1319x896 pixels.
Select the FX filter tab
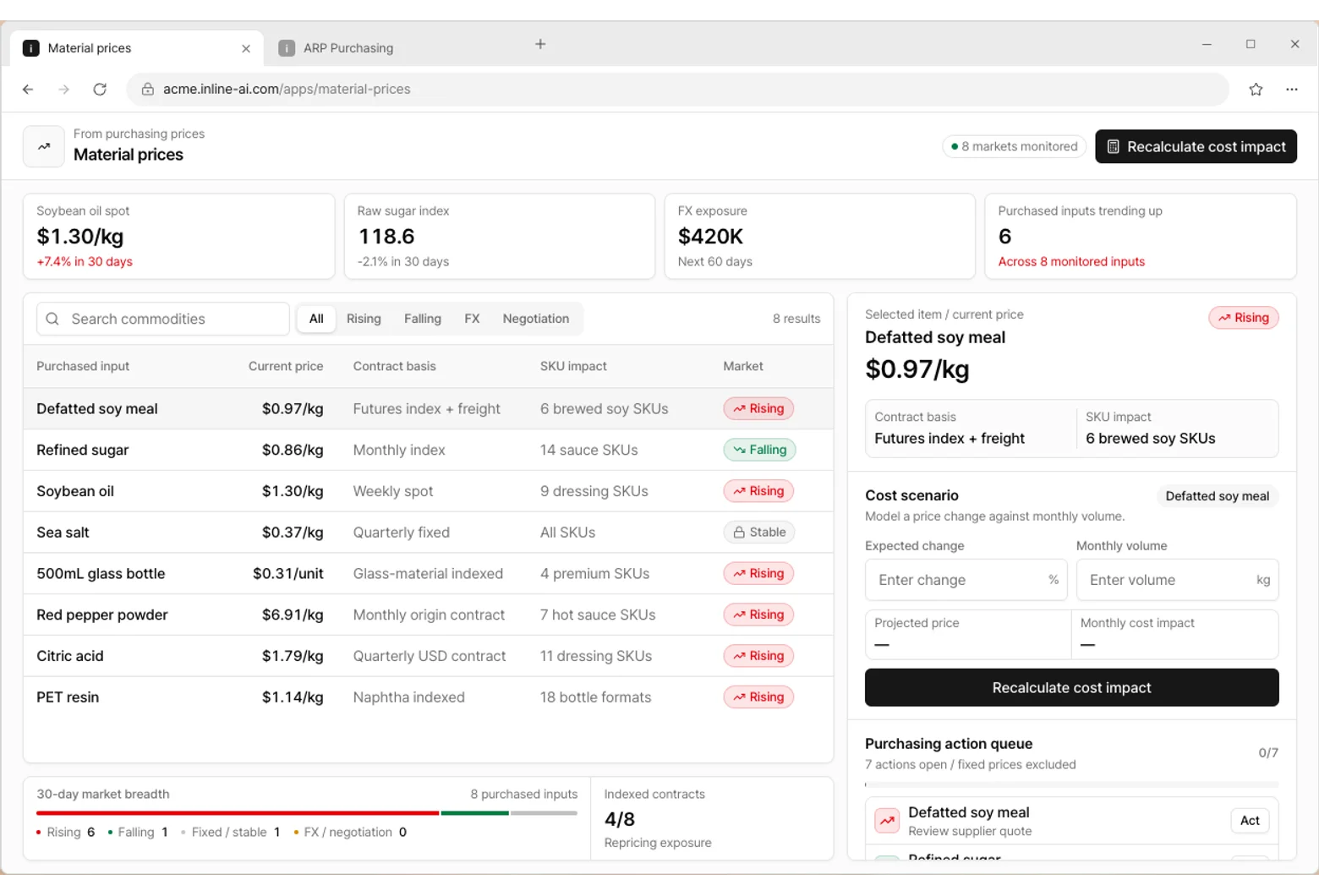click(472, 319)
